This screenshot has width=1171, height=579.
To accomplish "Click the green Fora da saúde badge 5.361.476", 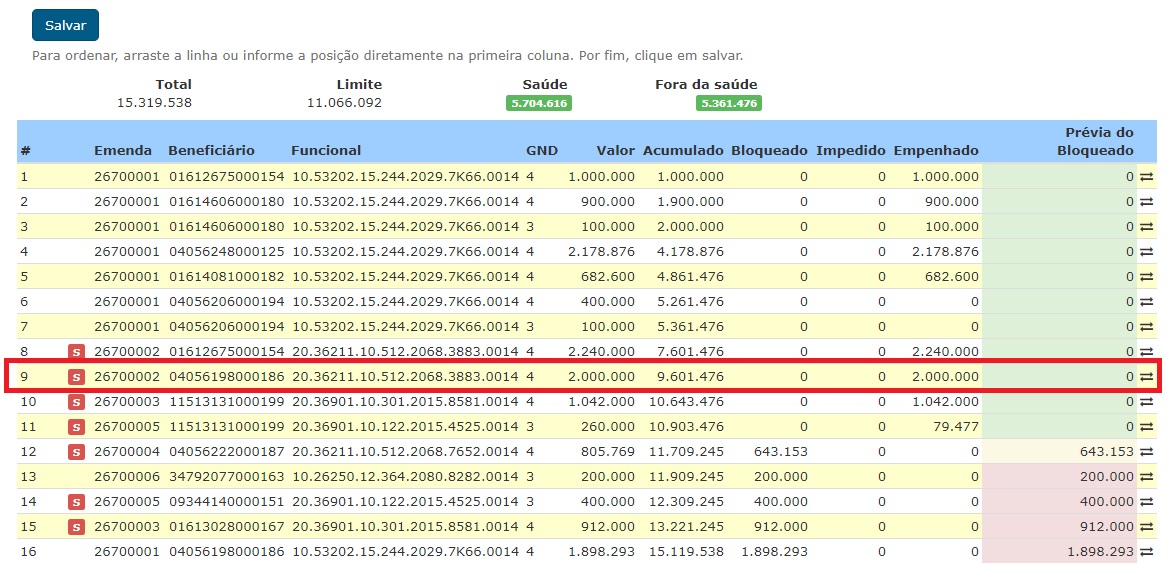I will tap(729, 103).
